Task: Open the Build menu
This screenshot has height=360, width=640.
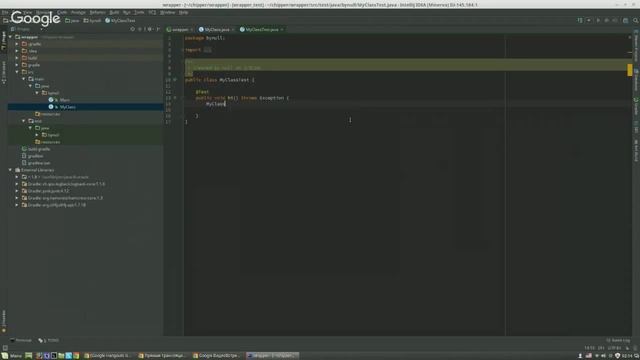Action: [x=114, y=12]
